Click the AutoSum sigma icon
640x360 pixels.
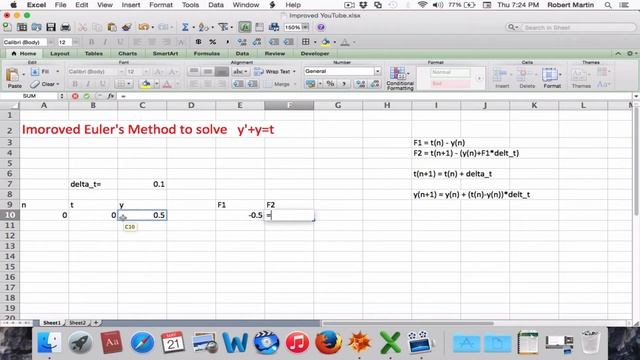tap(185, 27)
